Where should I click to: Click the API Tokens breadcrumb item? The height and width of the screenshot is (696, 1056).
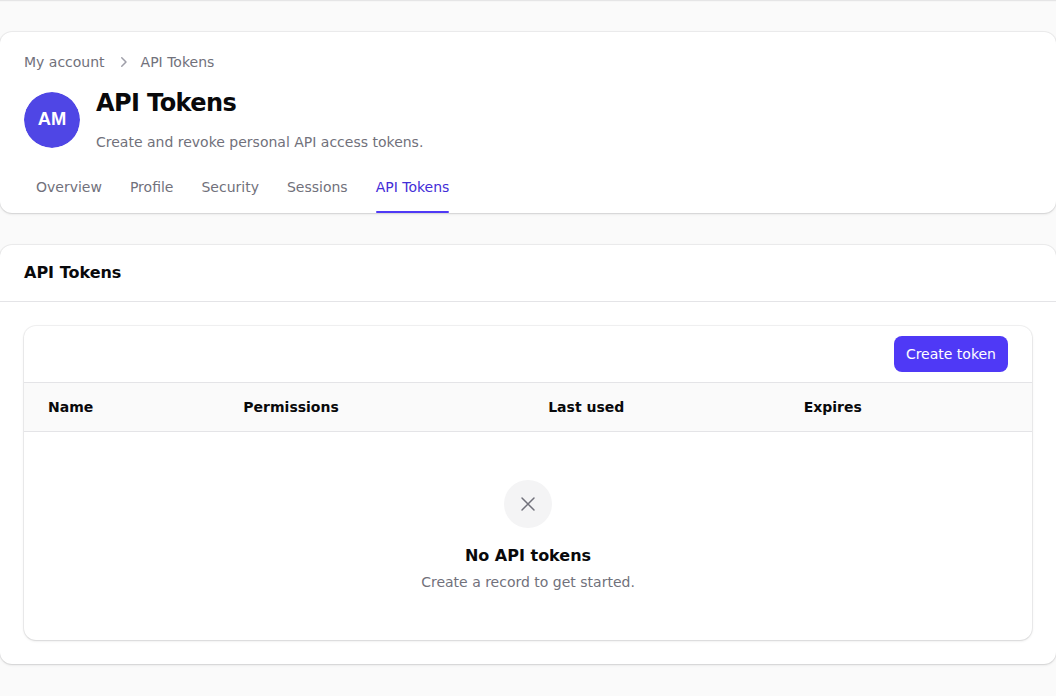[x=177, y=62]
